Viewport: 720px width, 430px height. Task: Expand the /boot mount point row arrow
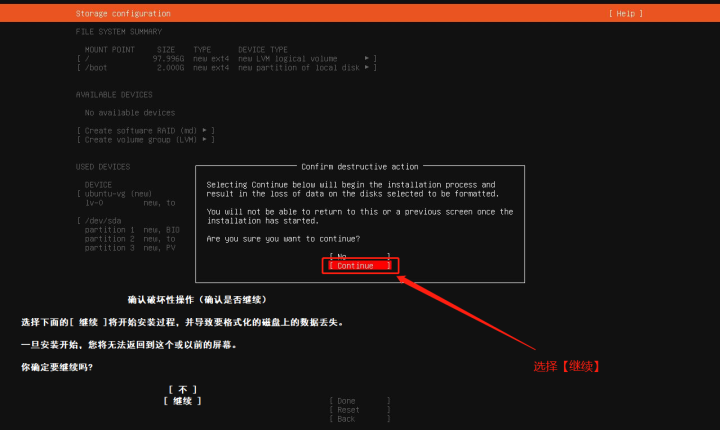pyautogui.click(x=366, y=68)
